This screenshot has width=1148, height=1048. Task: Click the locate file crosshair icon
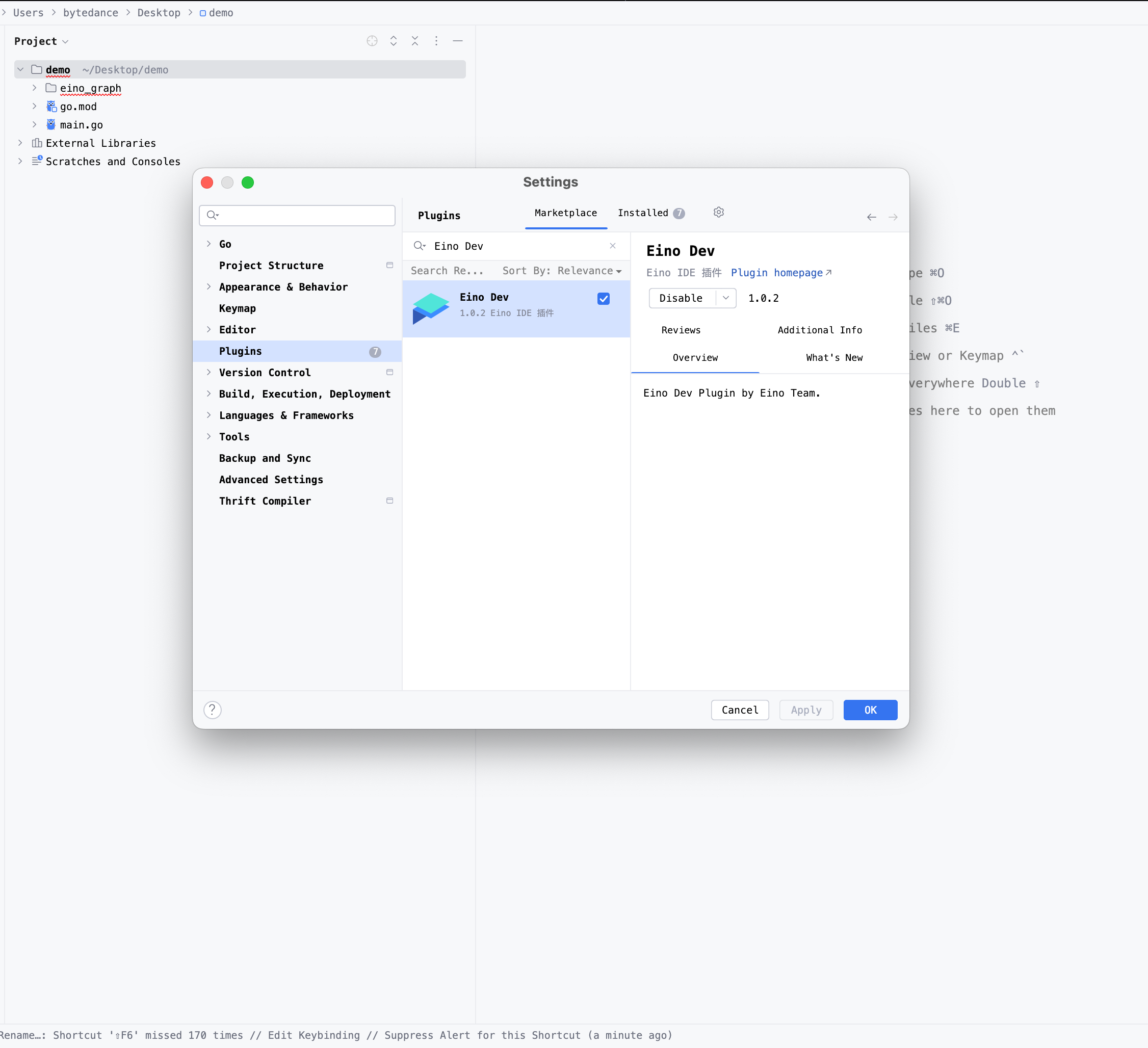(x=372, y=41)
